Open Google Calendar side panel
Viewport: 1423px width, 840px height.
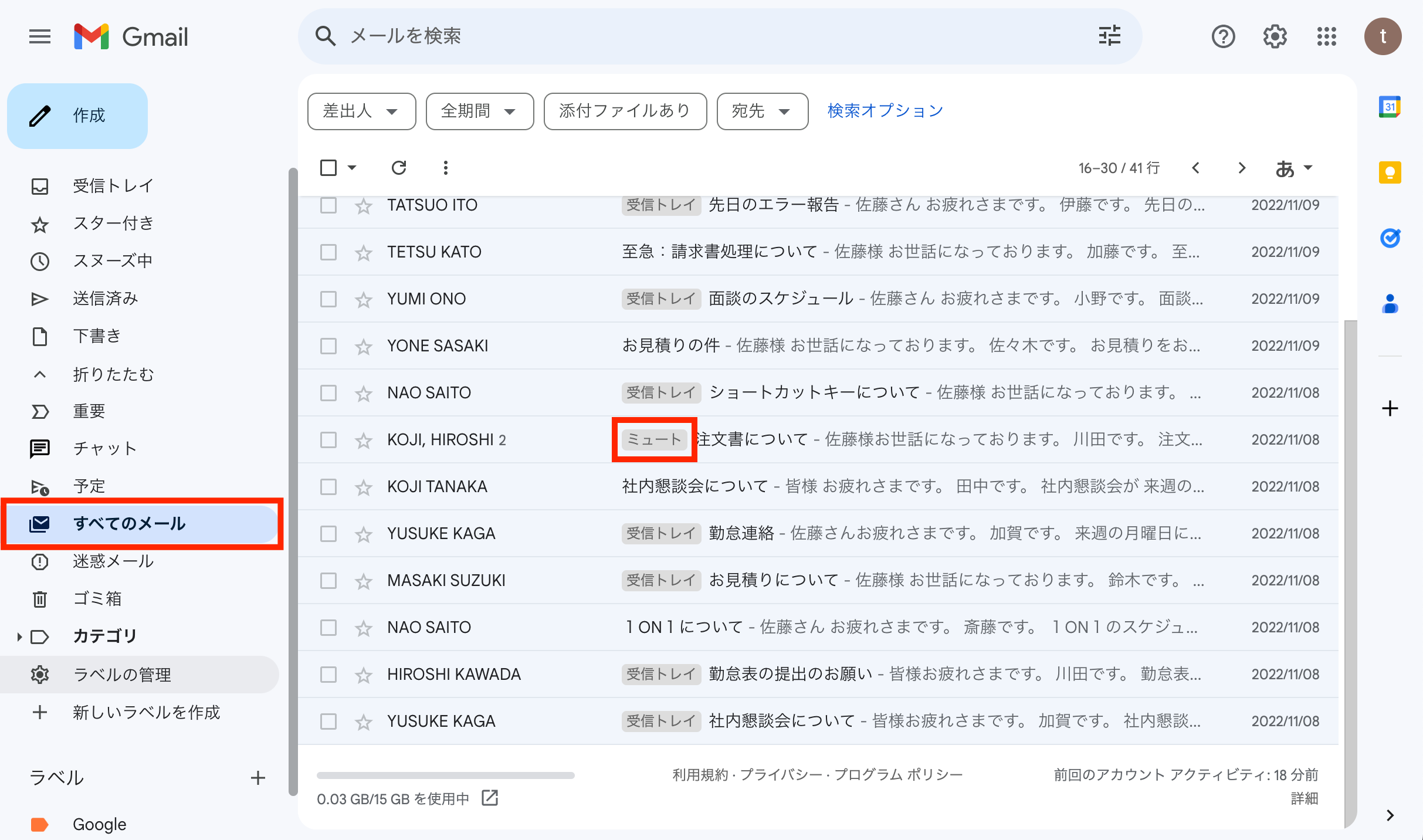1390,107
